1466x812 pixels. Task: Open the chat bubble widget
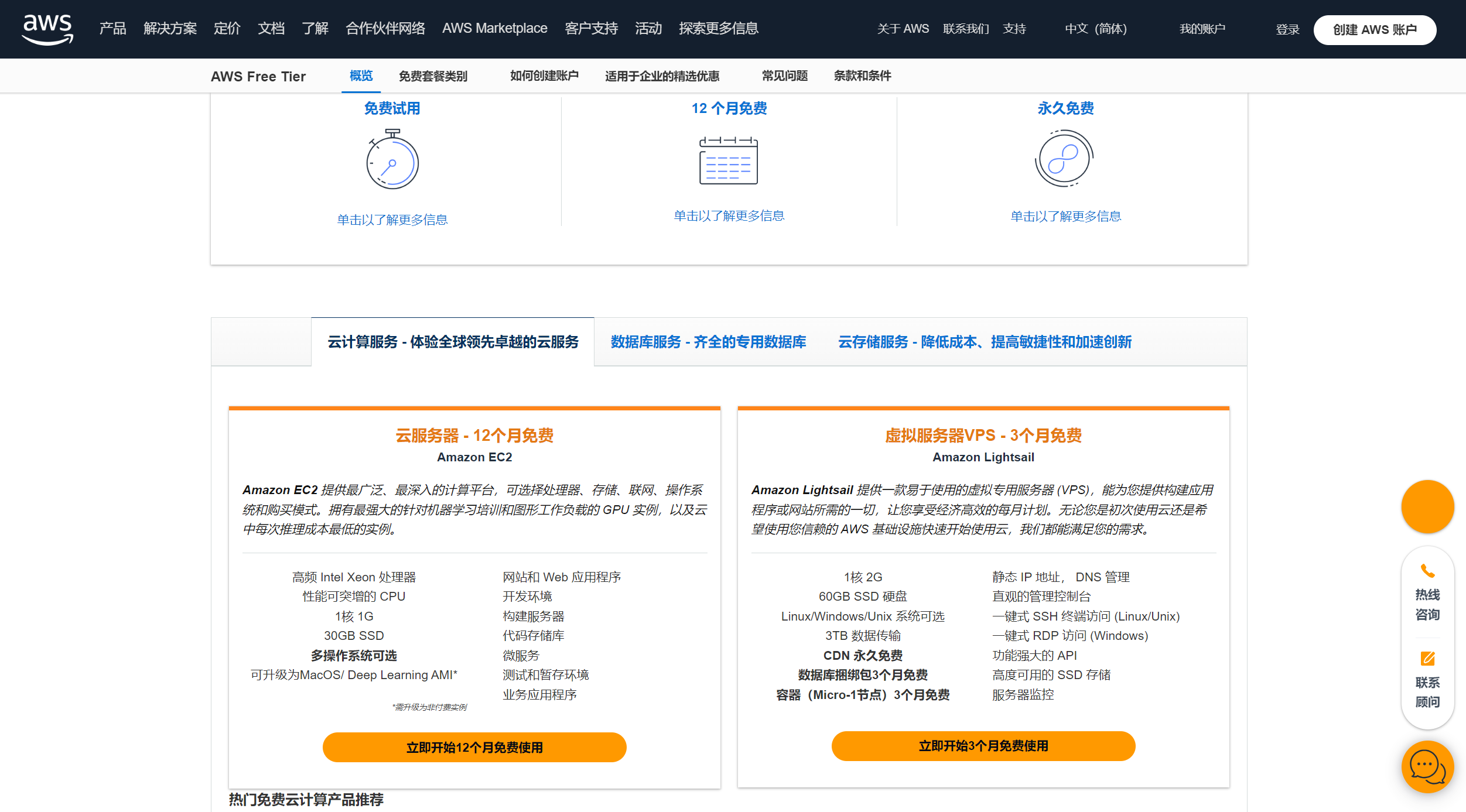(1427, 766)
